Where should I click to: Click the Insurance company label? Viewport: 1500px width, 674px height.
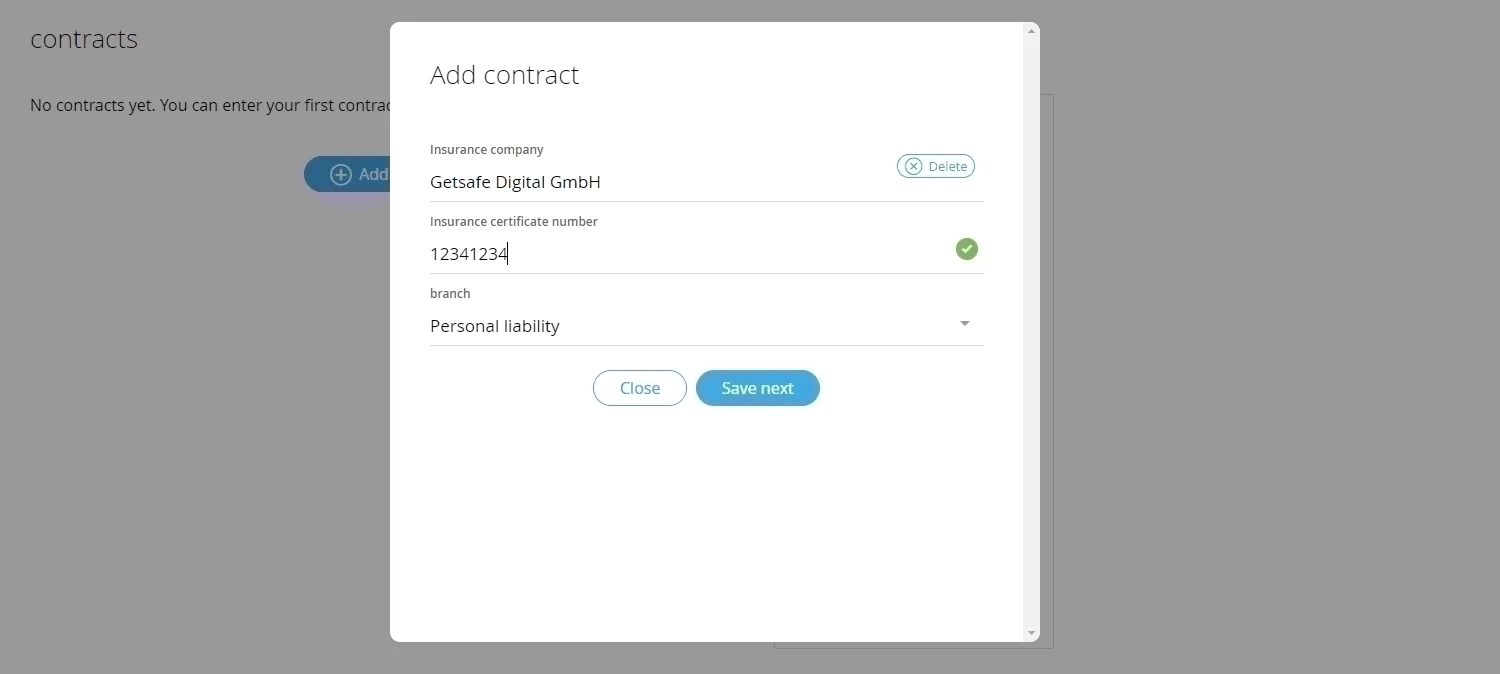[x=487, y=150]
